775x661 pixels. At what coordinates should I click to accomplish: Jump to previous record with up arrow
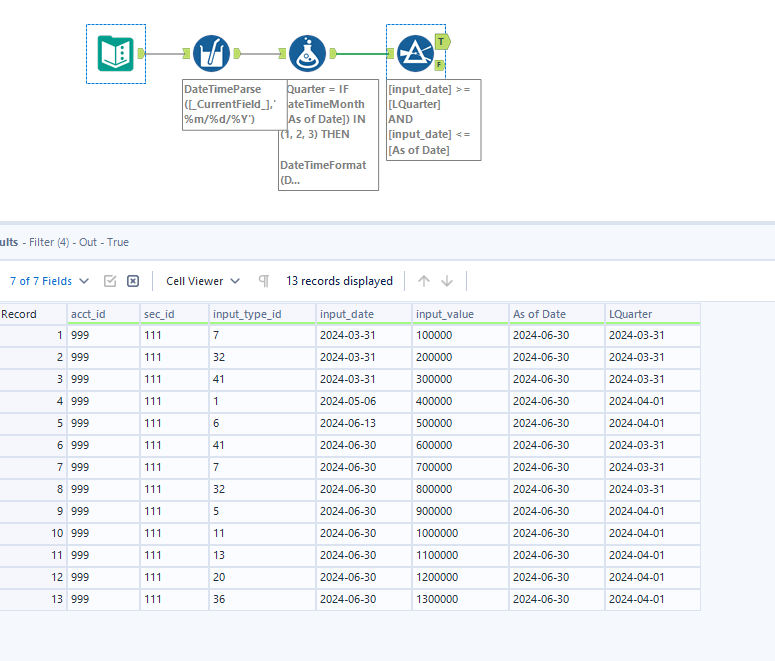[x=424, y=281]
